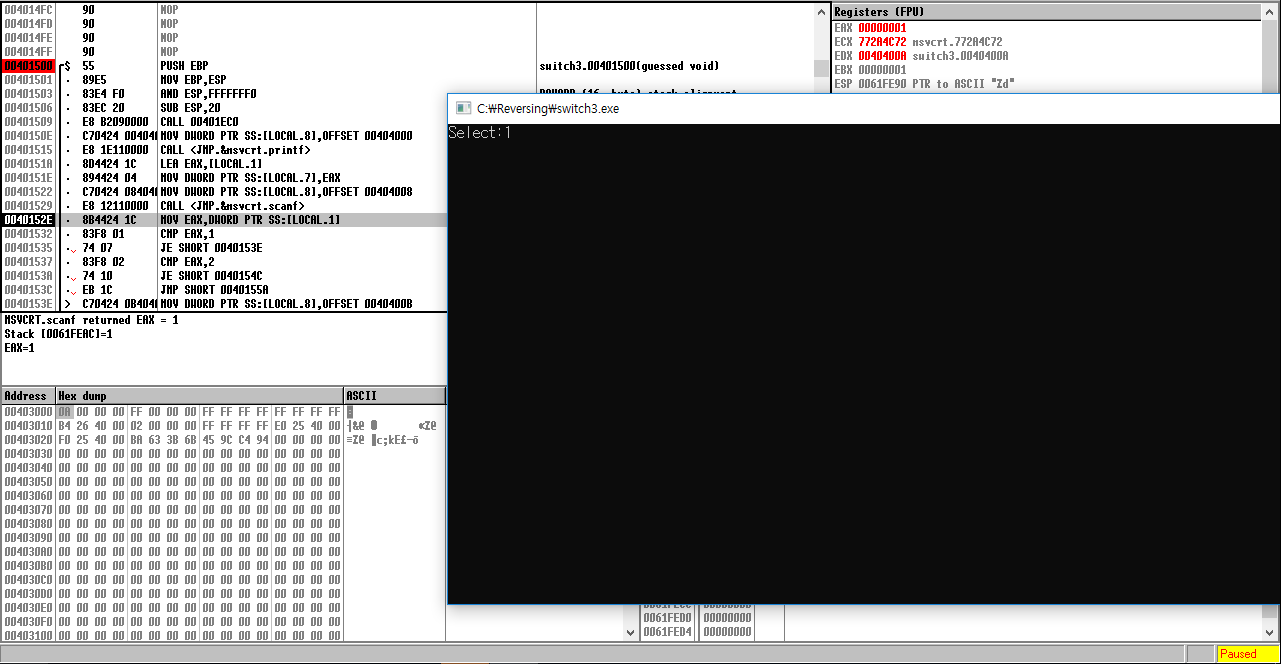
Task: Click the scroll up arrow in disassembly pane
Action: [x=823, y=10]
